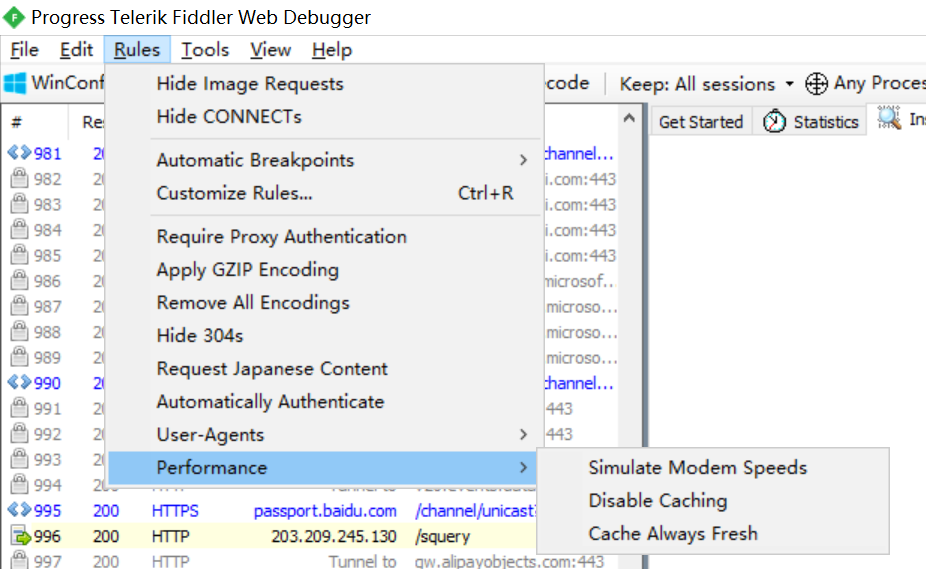Select the 203.209.245.130 host cell
The width and height of the screenshot is (926, 569).
334,537
